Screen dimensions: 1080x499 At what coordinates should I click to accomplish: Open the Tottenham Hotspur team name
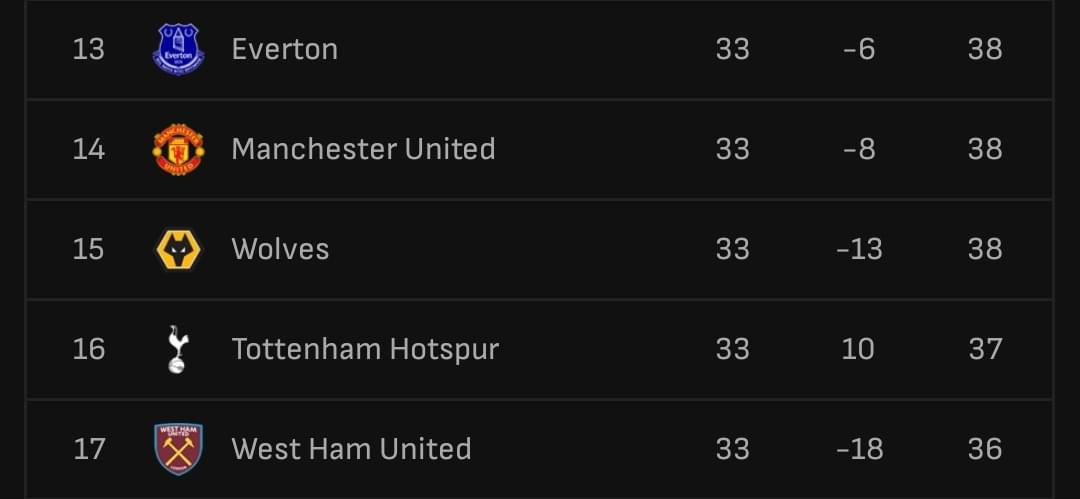click(x=365, y=349)
